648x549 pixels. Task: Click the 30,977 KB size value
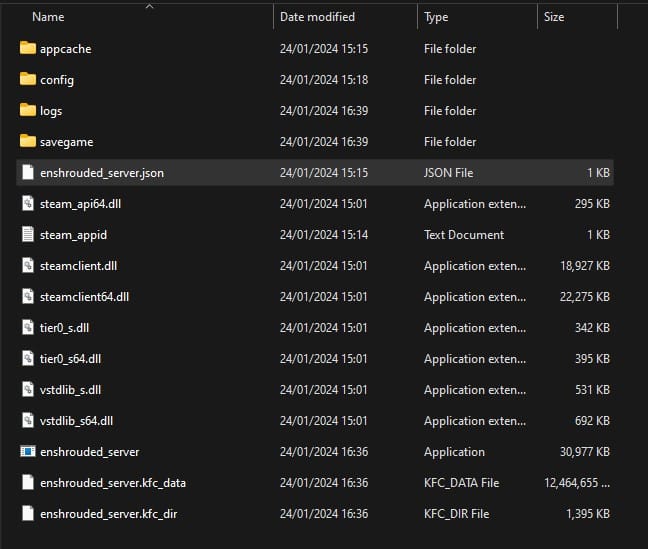pyautogui.click(x=585, y=452)
